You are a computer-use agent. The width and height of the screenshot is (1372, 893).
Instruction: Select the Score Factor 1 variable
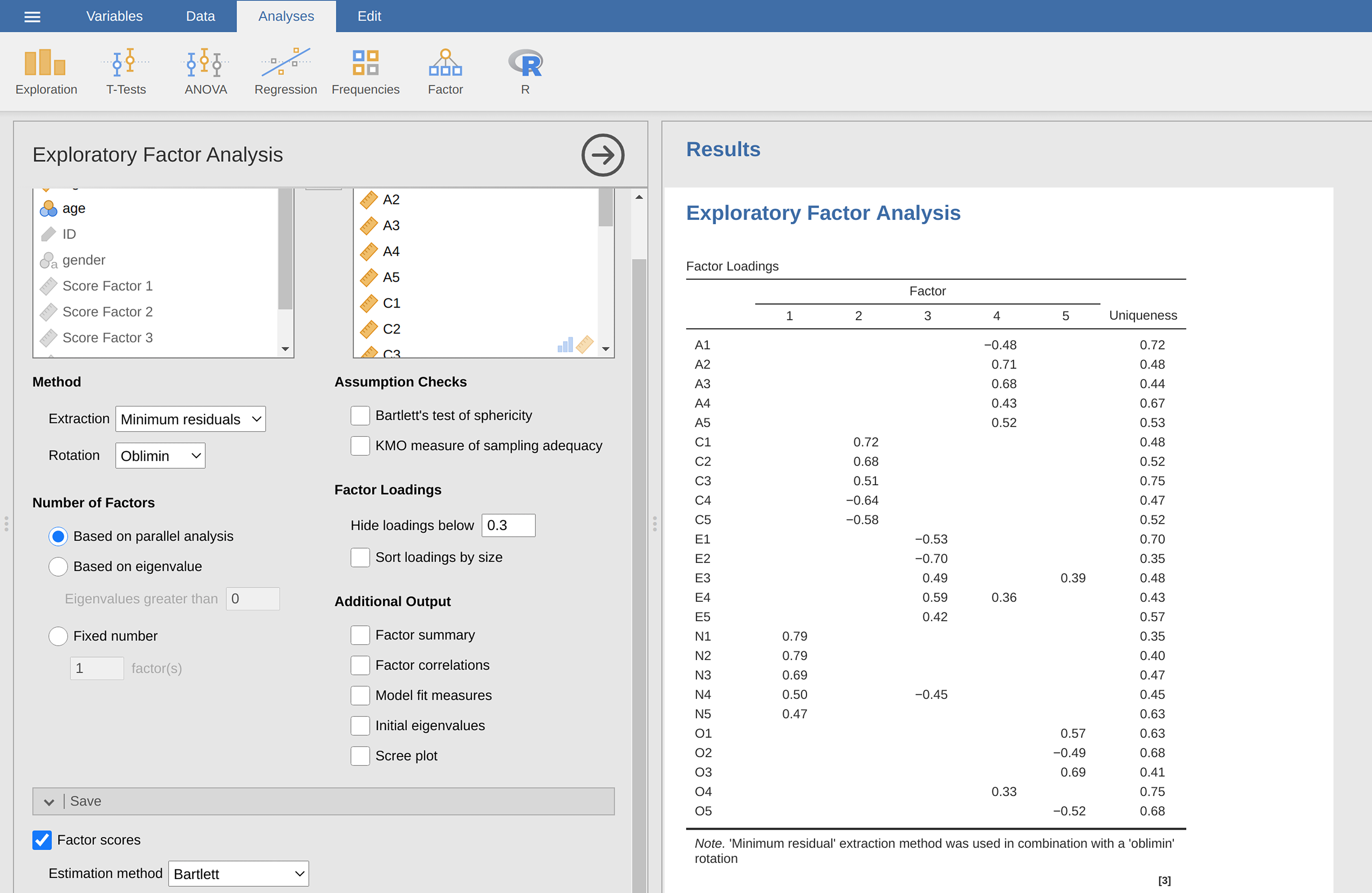(x=156, y=286)
